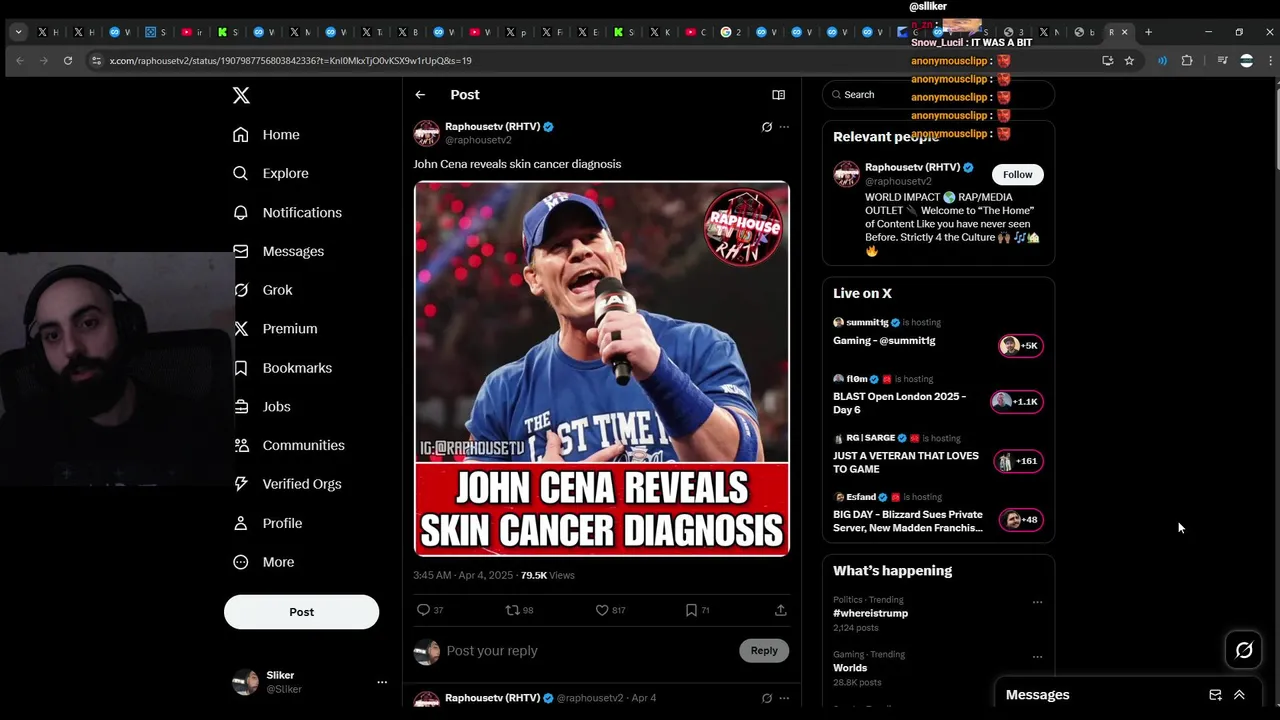Reload the page in the browser
The image size is (1280, 720).
click(68, 61)
